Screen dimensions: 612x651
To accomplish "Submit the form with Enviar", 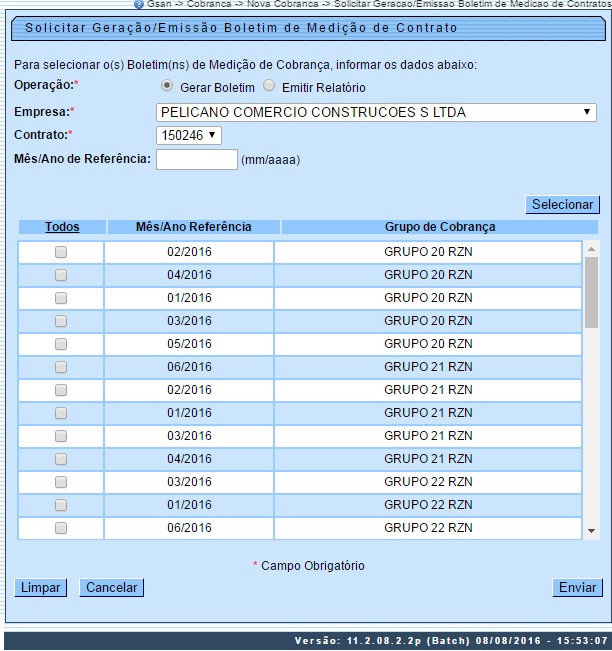I will pos(577,588).
